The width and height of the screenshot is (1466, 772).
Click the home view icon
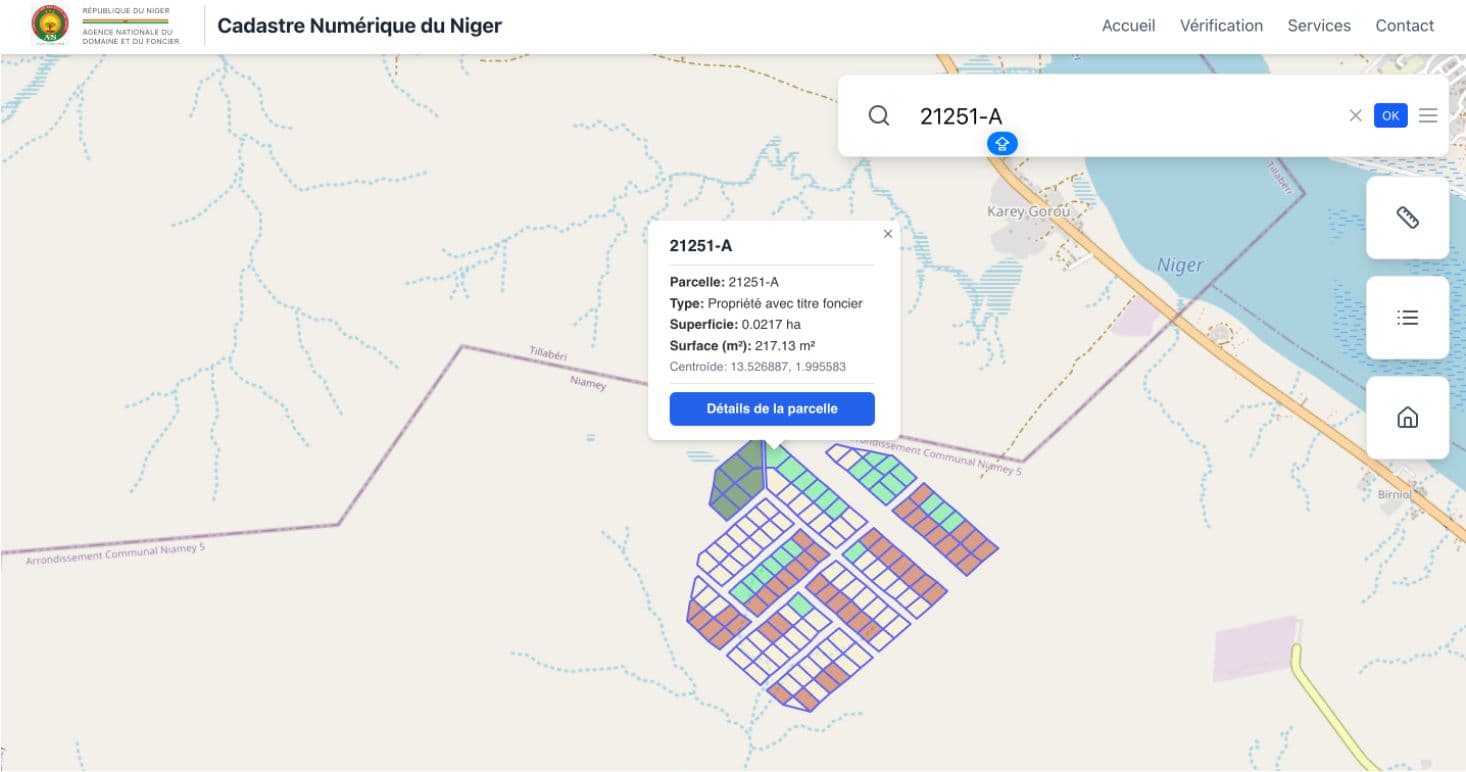1407,417
